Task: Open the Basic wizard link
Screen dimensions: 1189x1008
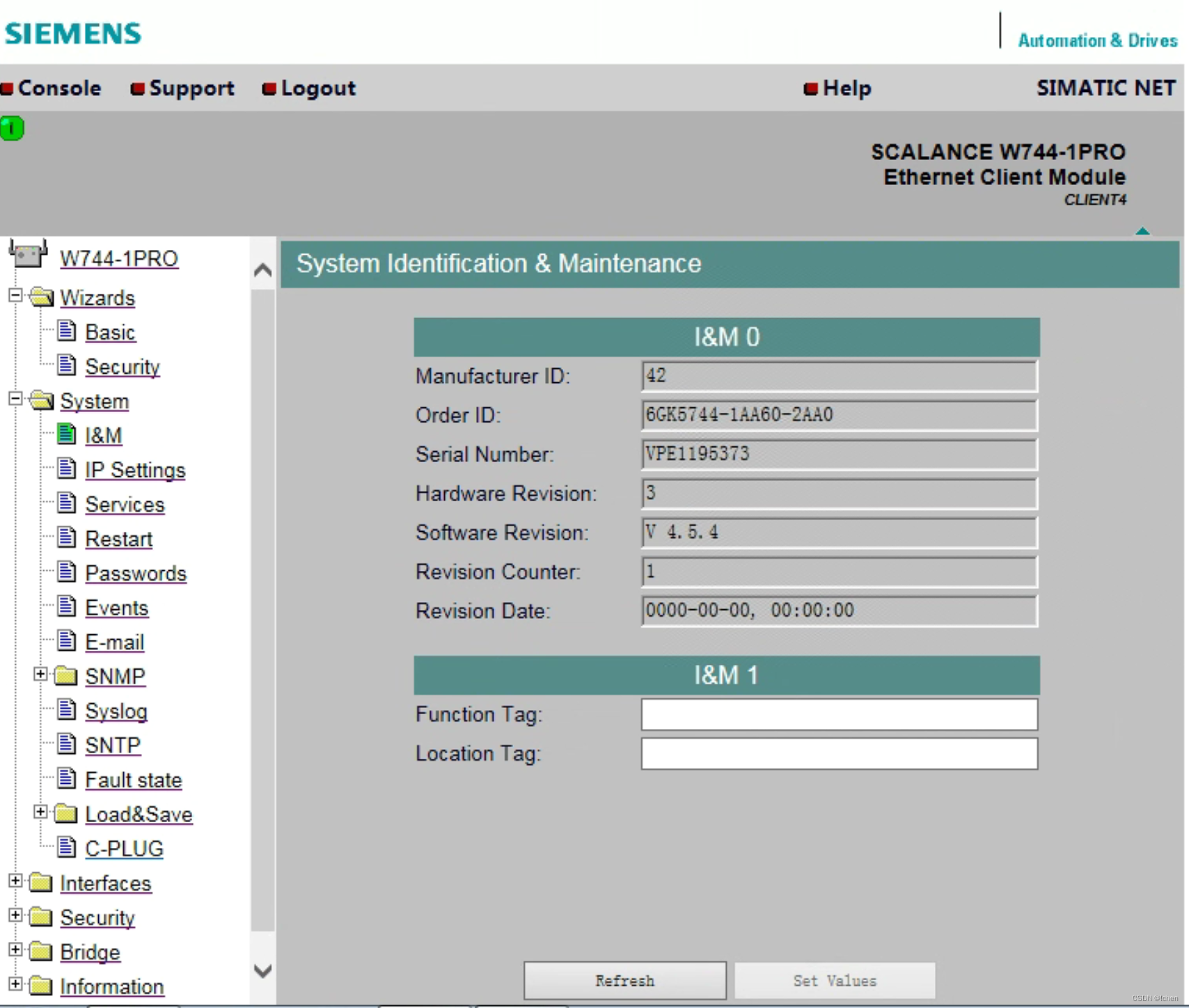Action: point(110,333)
